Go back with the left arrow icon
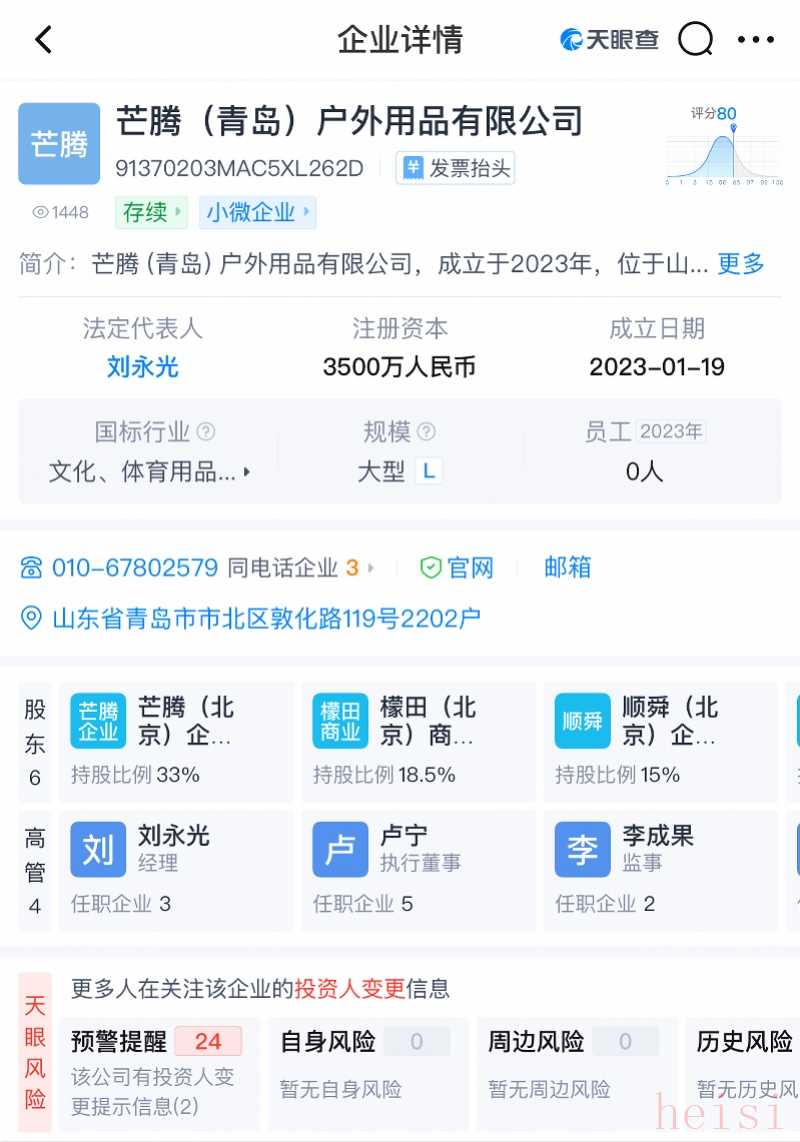This screenshot has height=1142, width=800. point(44,40)
